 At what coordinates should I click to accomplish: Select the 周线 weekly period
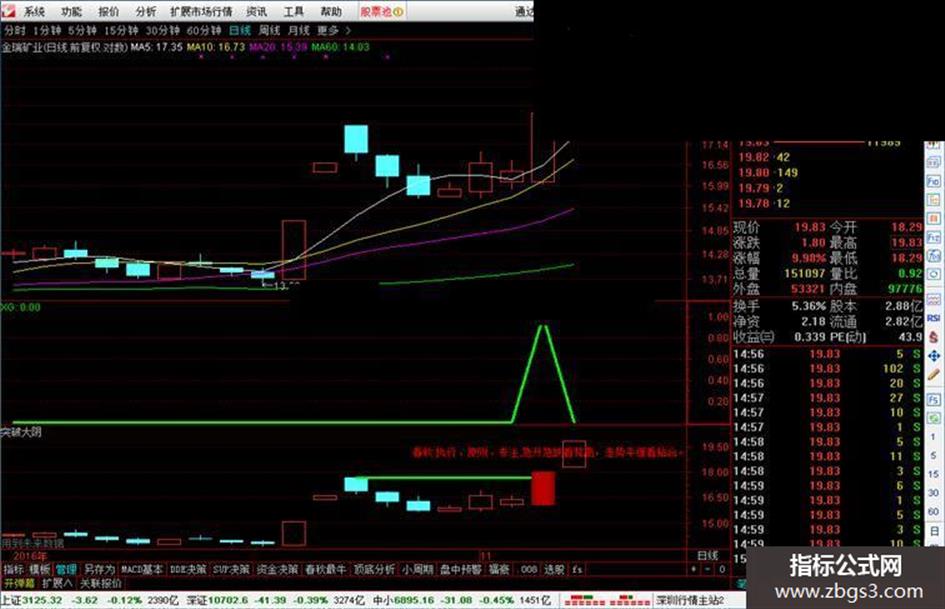click(x=269, y=30)
